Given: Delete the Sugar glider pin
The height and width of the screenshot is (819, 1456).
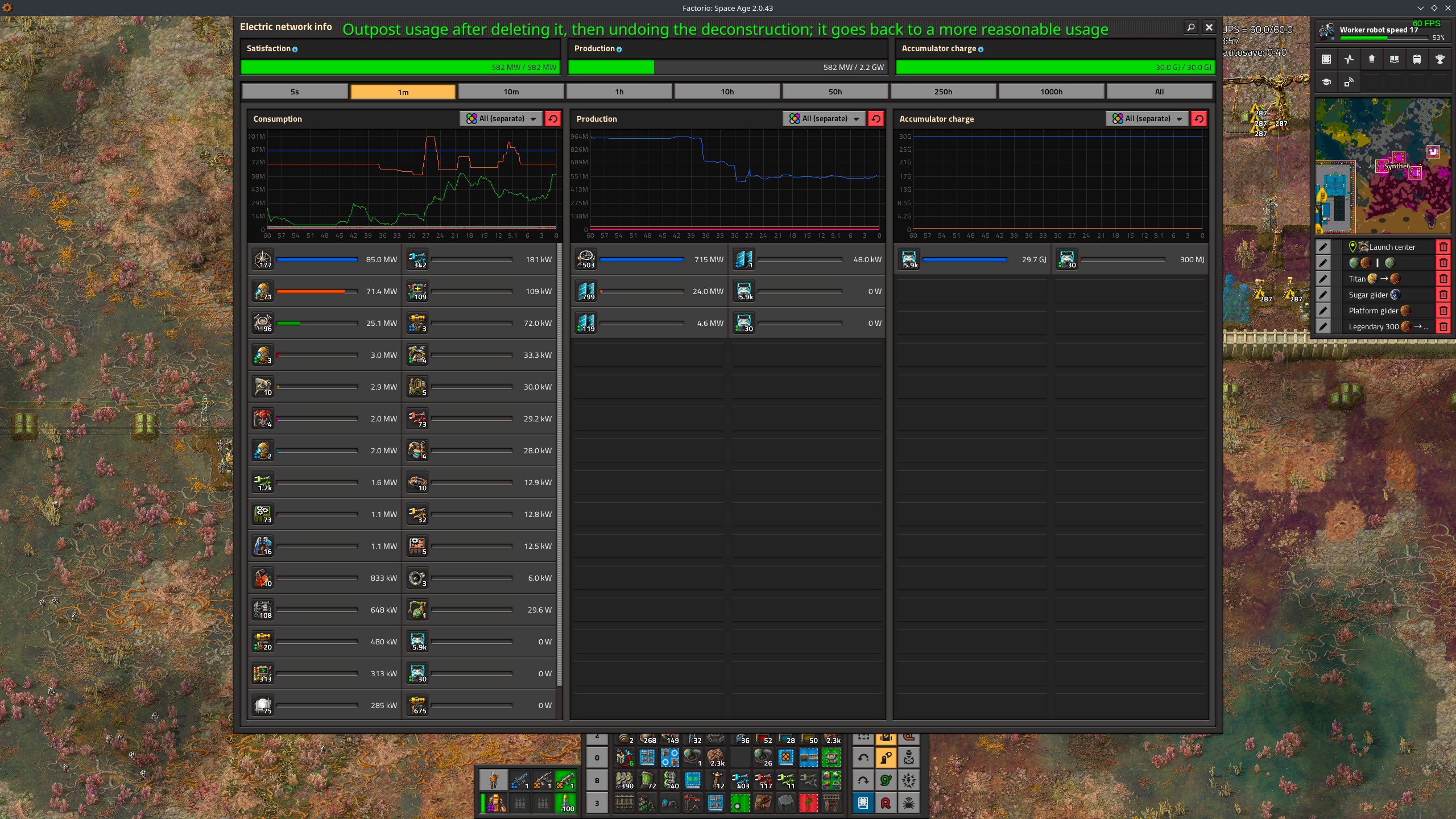Looking at the screenshot, I should [1443, 295].
